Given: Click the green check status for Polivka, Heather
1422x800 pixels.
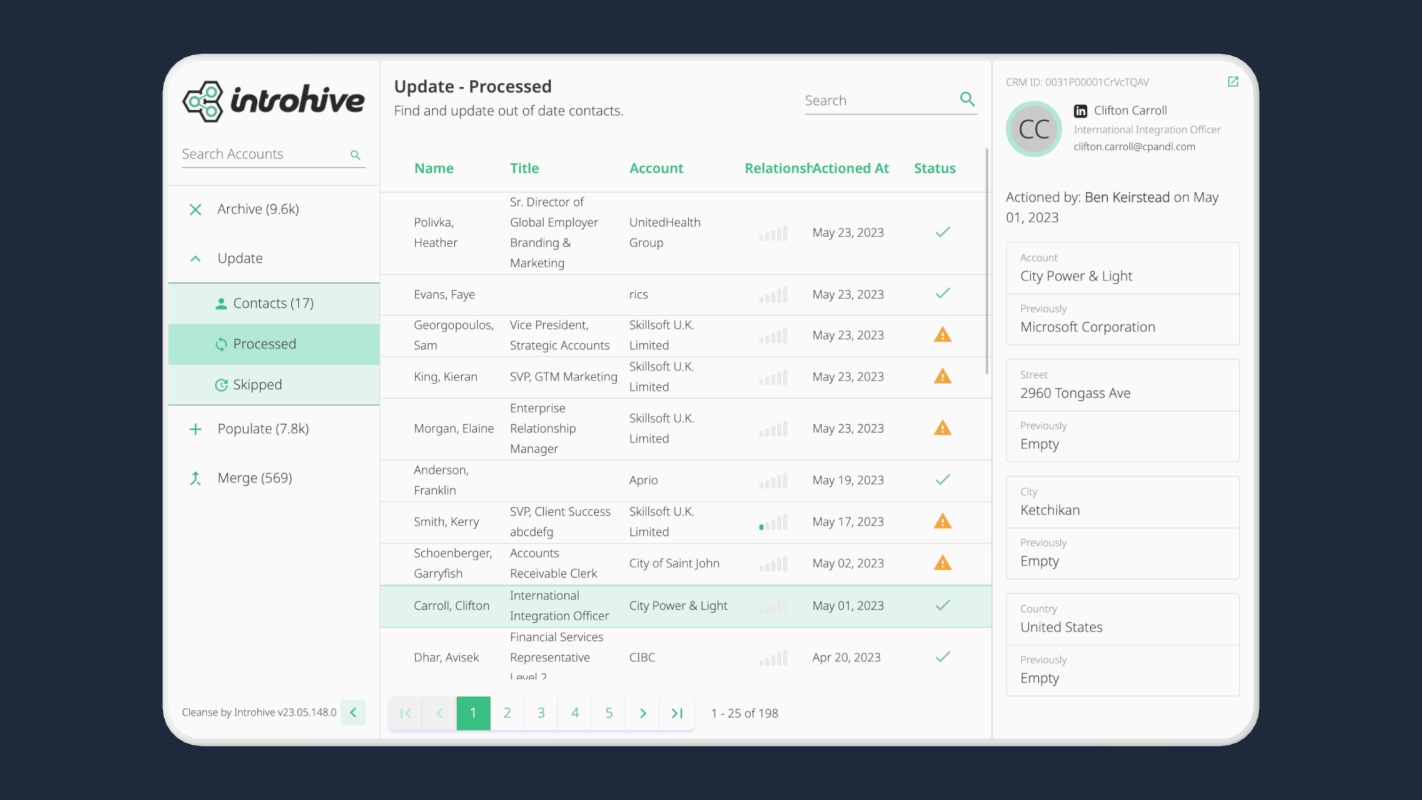Looking at the screenshot, I should [942, 232].
